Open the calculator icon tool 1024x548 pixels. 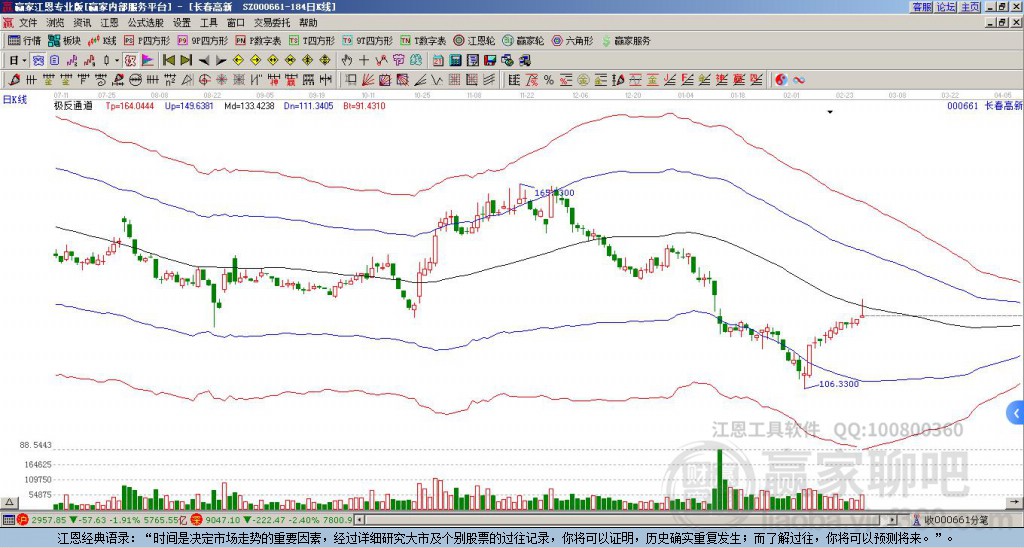[456, 61]
